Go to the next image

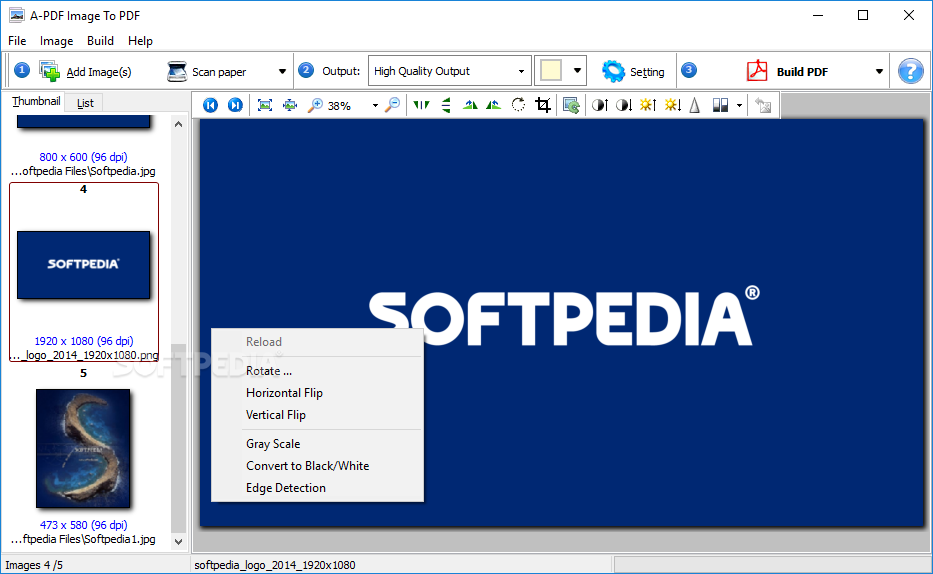[x=235, y=105]
